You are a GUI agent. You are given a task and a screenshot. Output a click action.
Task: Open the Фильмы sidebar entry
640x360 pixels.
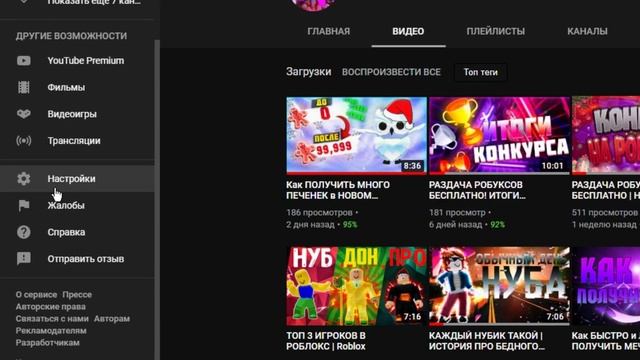77,87
